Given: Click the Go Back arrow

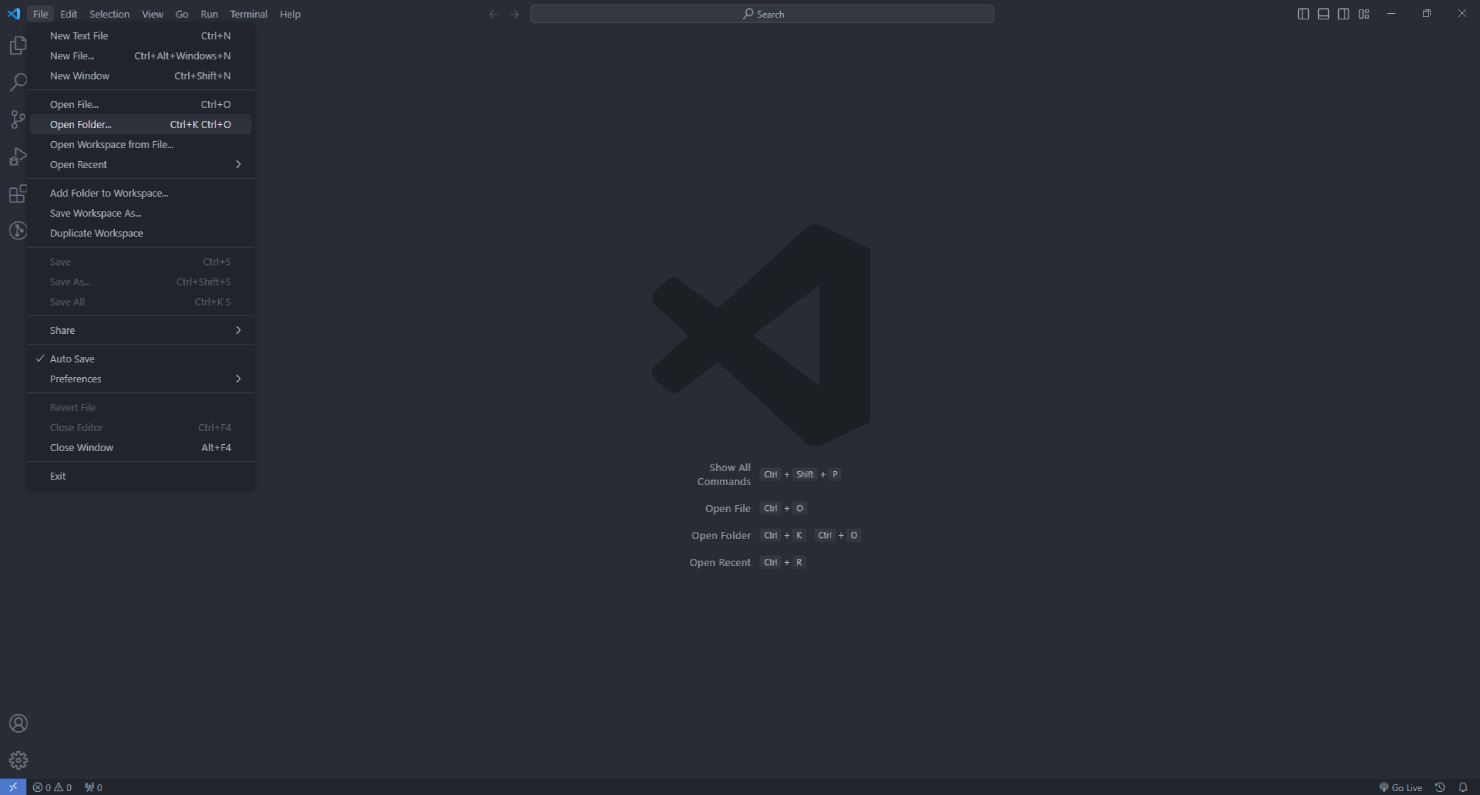Looking at the screenshot, I should 493,14.
